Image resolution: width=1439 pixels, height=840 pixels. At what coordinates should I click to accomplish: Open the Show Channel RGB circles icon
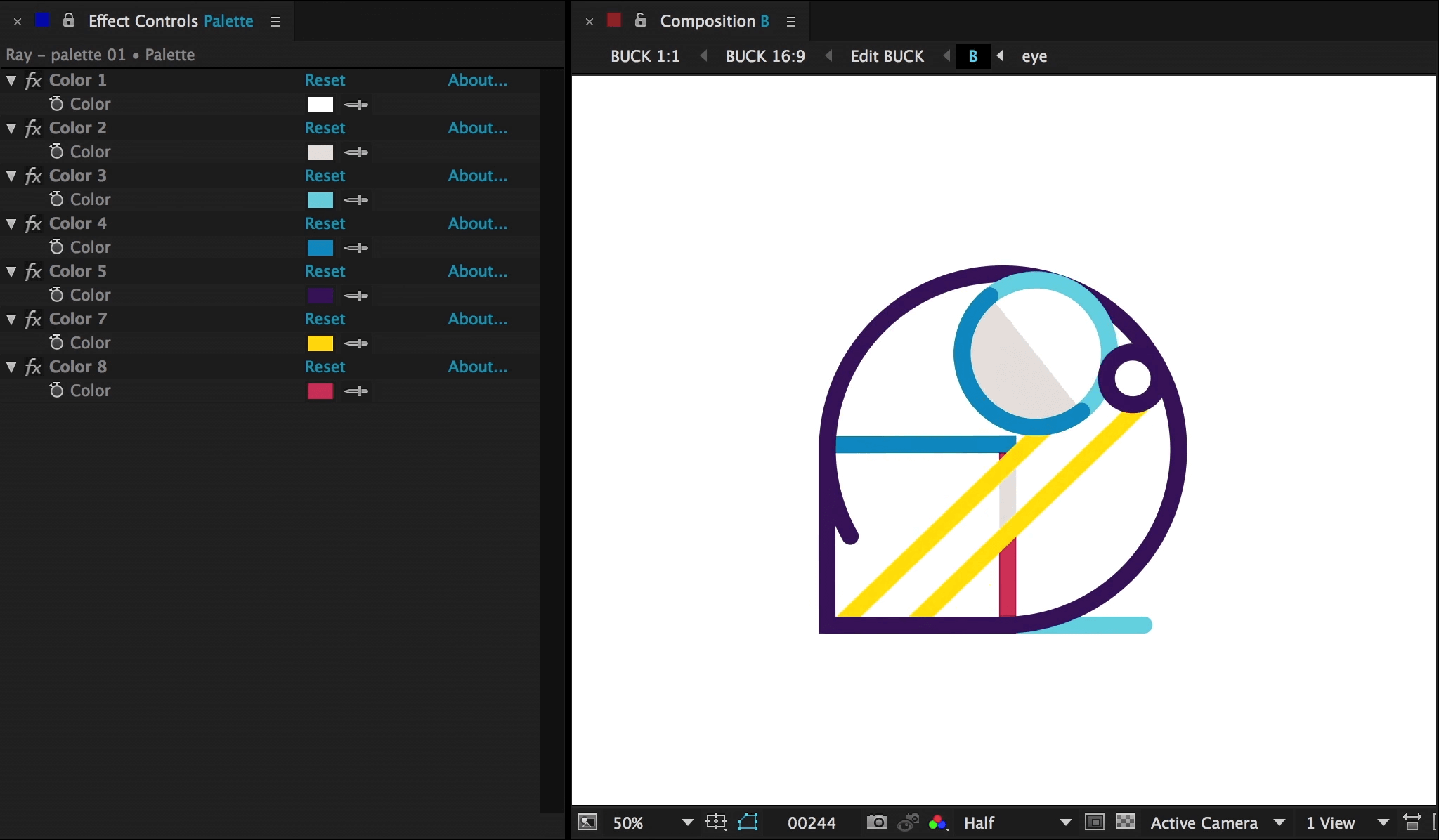pos(938,822)
